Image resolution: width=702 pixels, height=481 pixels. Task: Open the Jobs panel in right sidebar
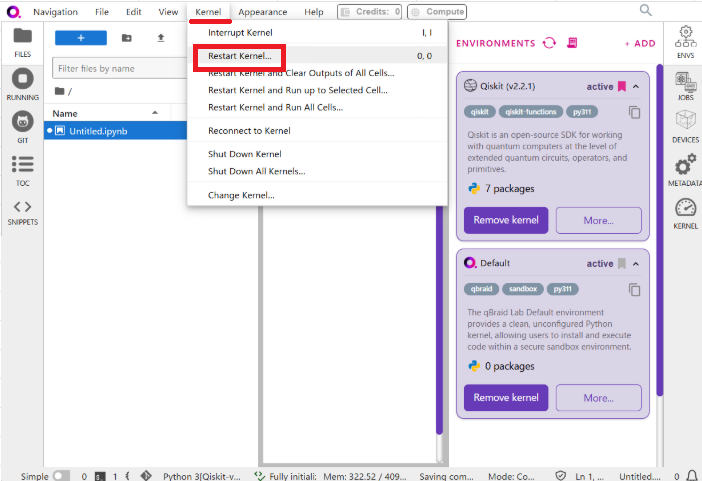(685, 82)
